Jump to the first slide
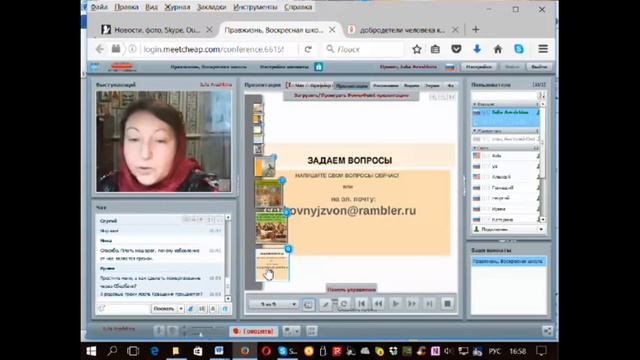This screenshot has height=360, width=640. pos(361,304)
